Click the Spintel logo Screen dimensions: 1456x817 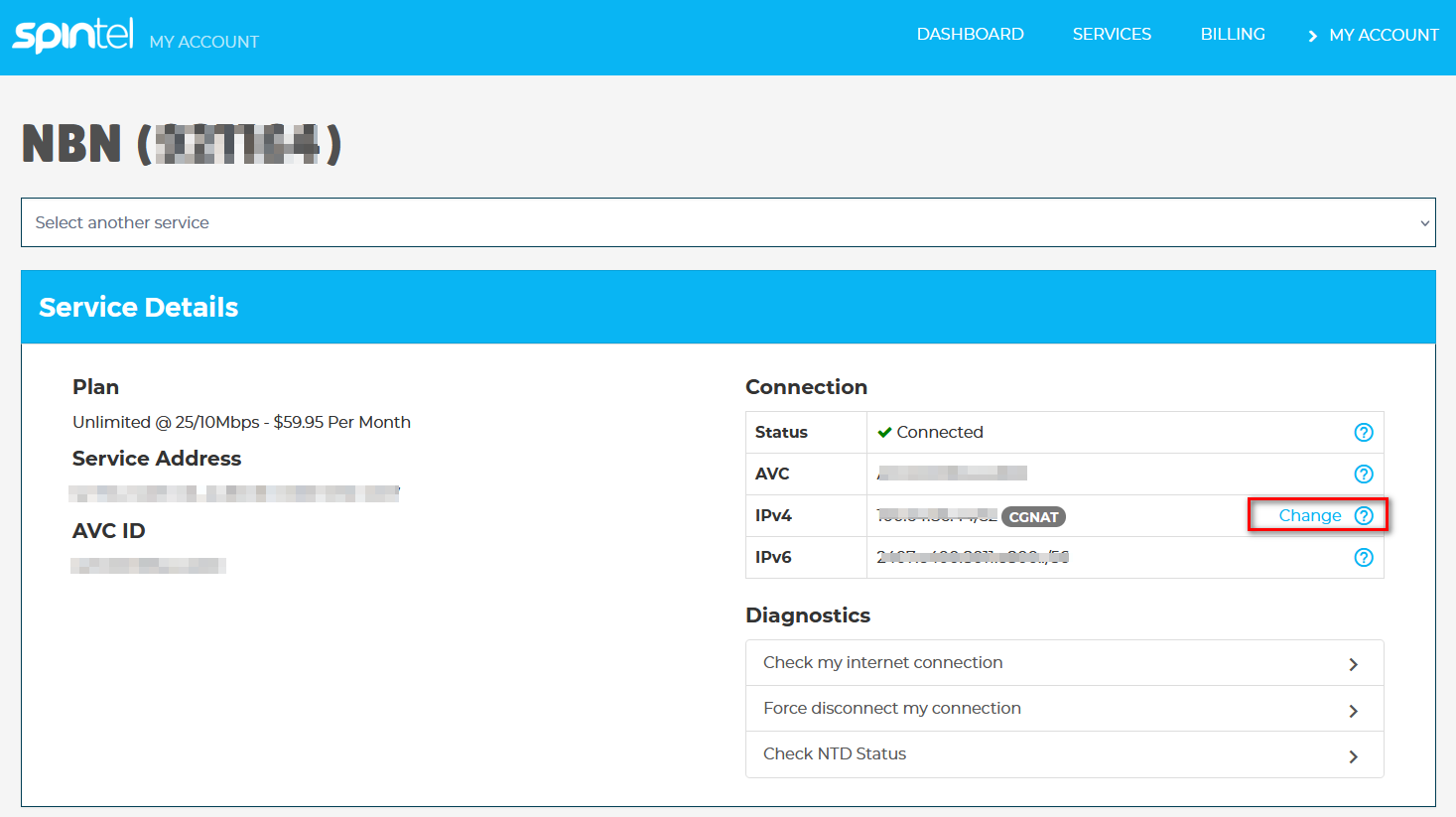point(72,35)
